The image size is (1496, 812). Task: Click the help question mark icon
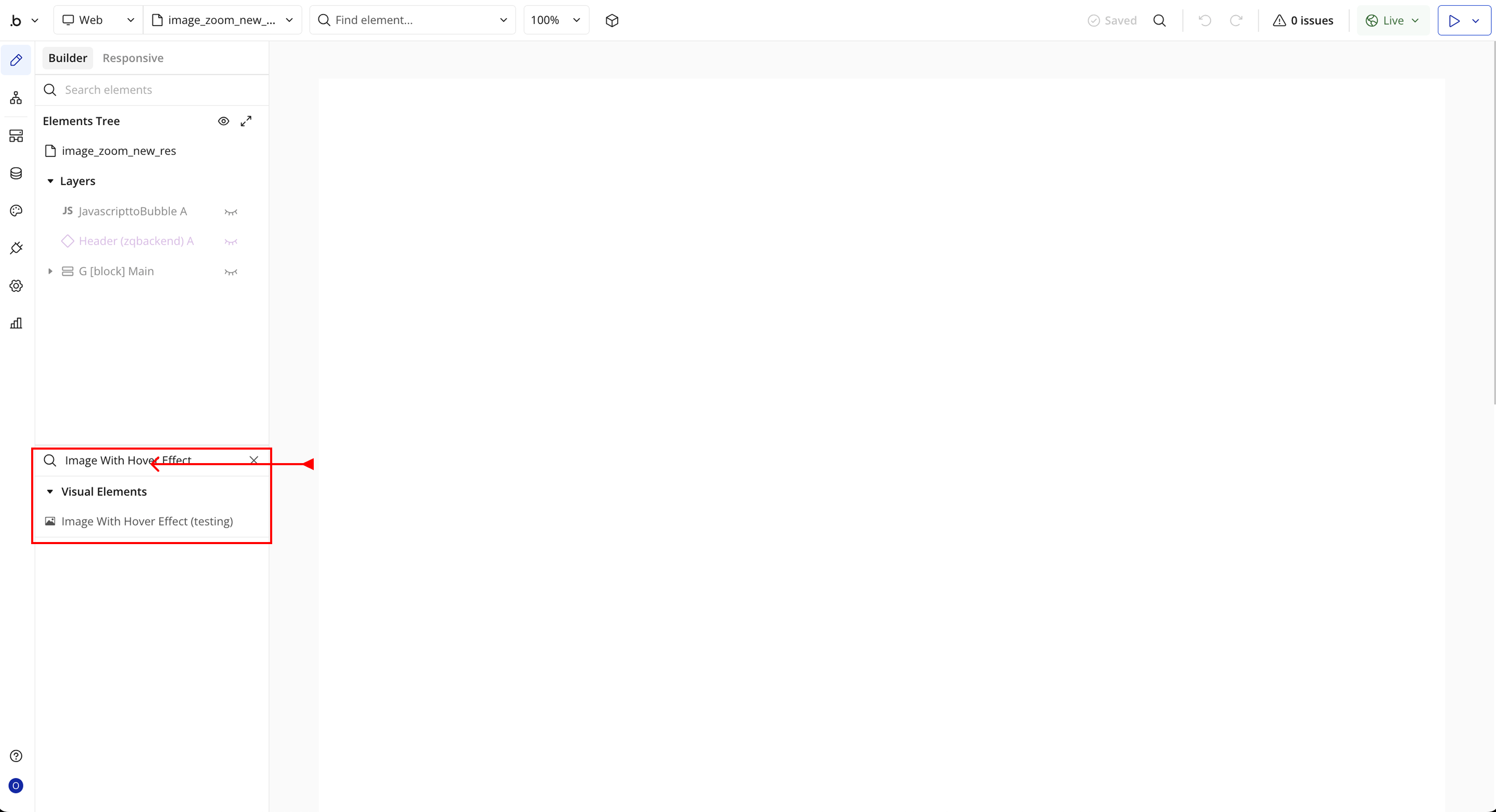pos(16,756)
